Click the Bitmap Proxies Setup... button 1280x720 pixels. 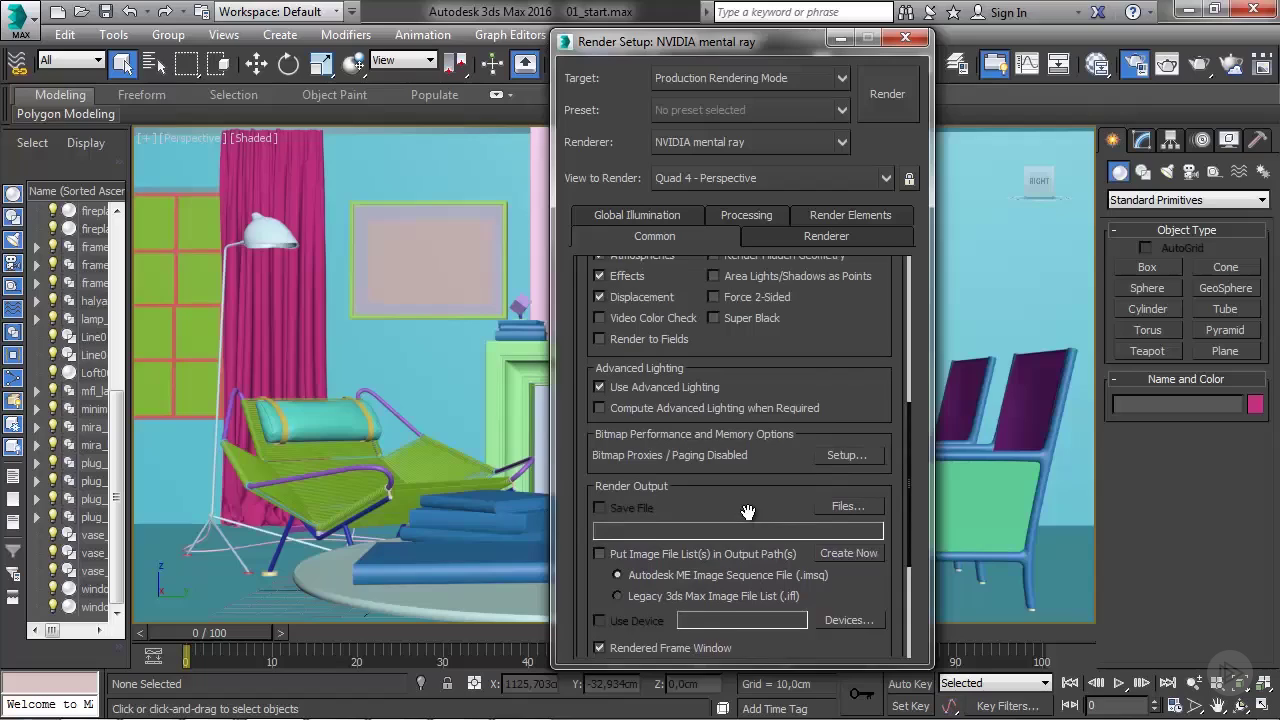[847, 455]
